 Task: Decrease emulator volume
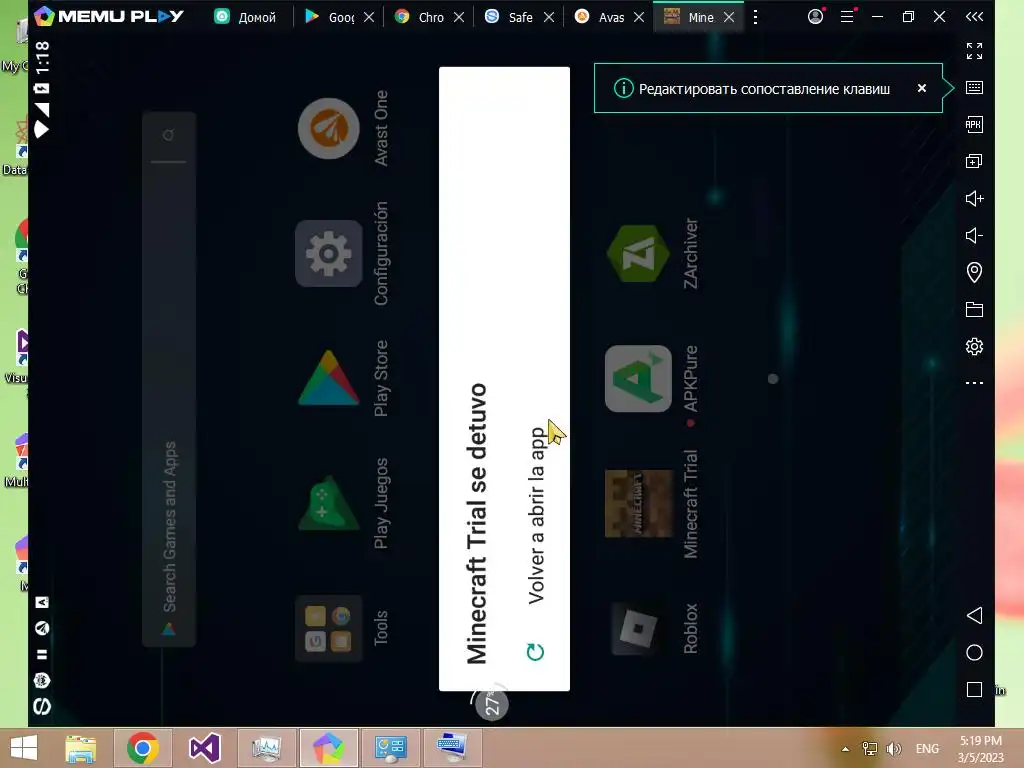974,235
